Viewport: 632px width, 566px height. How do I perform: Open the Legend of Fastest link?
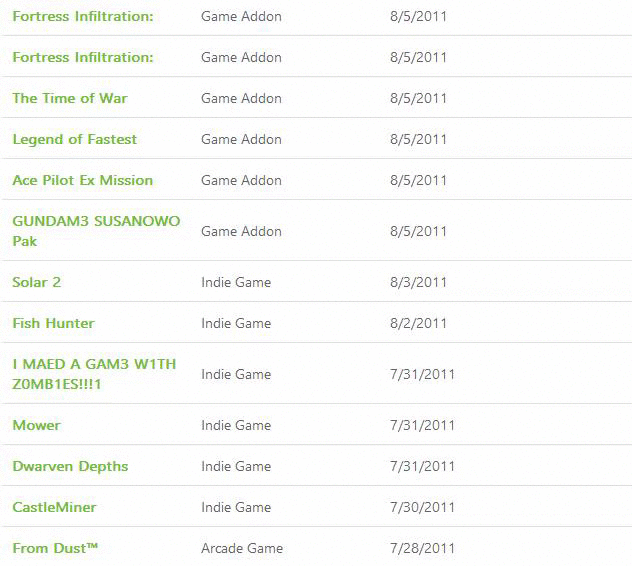(75, 139)
